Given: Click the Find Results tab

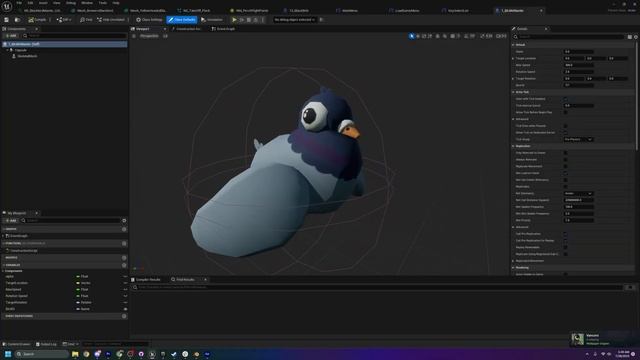Looking at the screenshot, I should pos(186,280).
